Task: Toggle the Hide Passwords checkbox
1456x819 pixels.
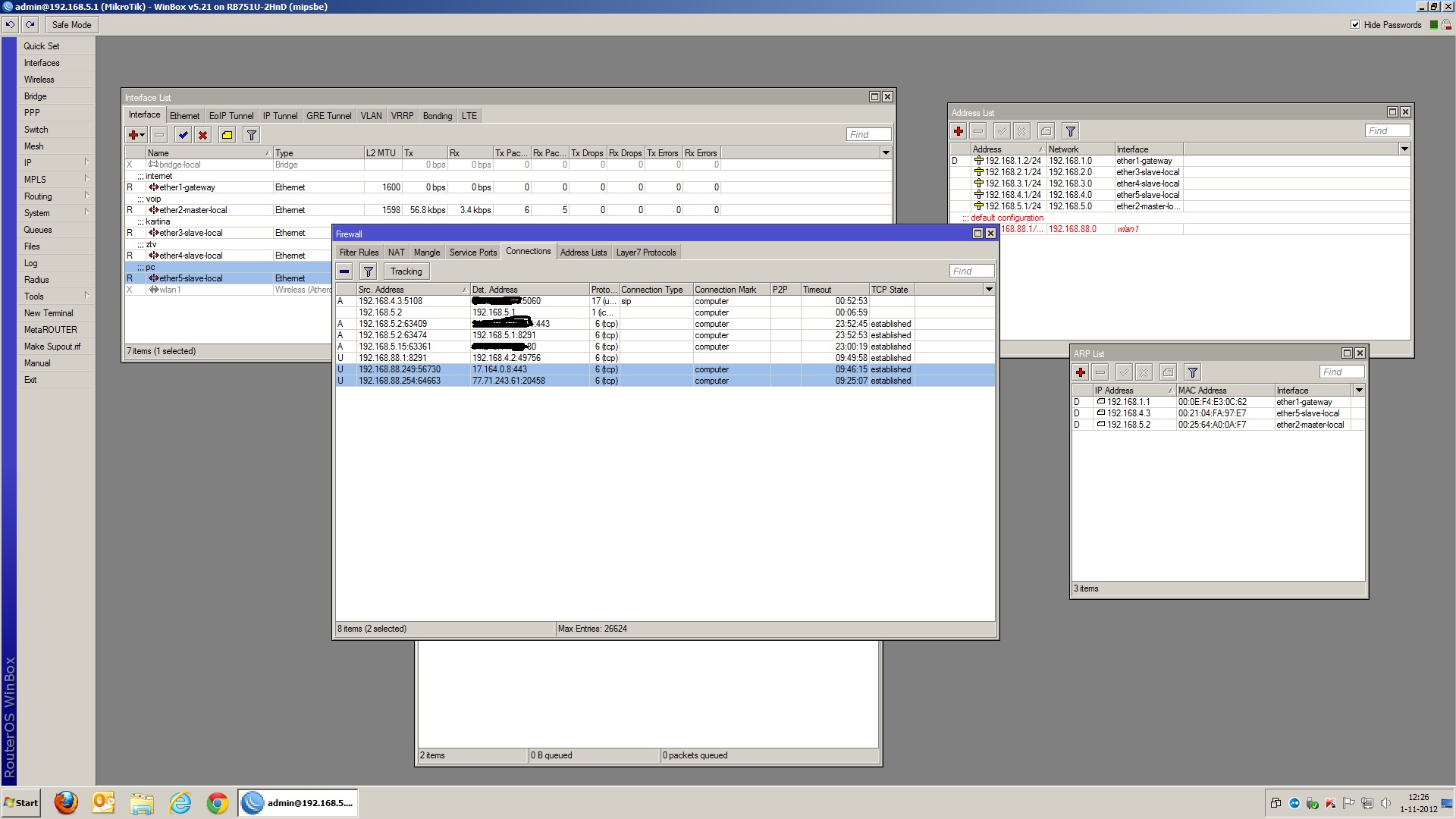Action: 1355,24
